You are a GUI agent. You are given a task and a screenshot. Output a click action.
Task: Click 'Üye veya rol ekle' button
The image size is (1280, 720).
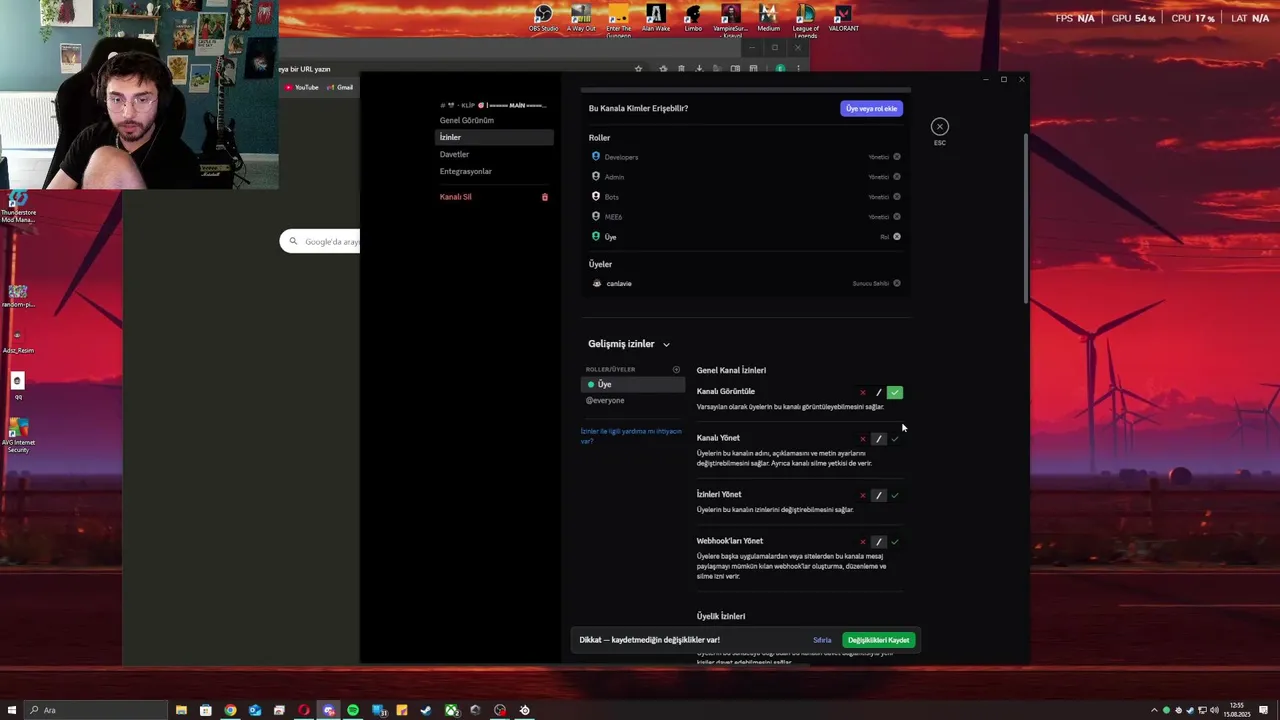tap(872, 108)
